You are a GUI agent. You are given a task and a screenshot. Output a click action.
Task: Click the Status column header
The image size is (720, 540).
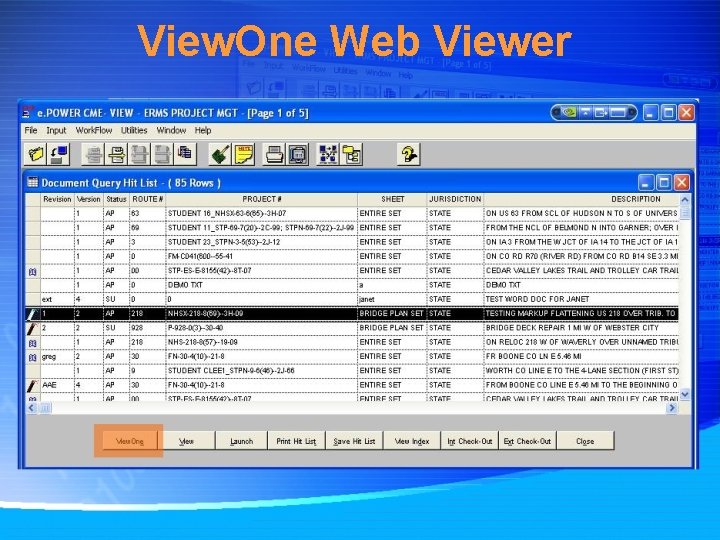116,199
